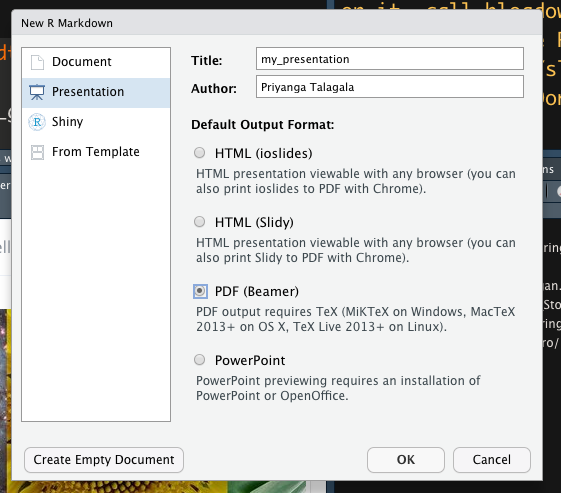Click Create Empty Document button
Image resolution: width=561 pixels, height=493 pixels.
(104, 460)
